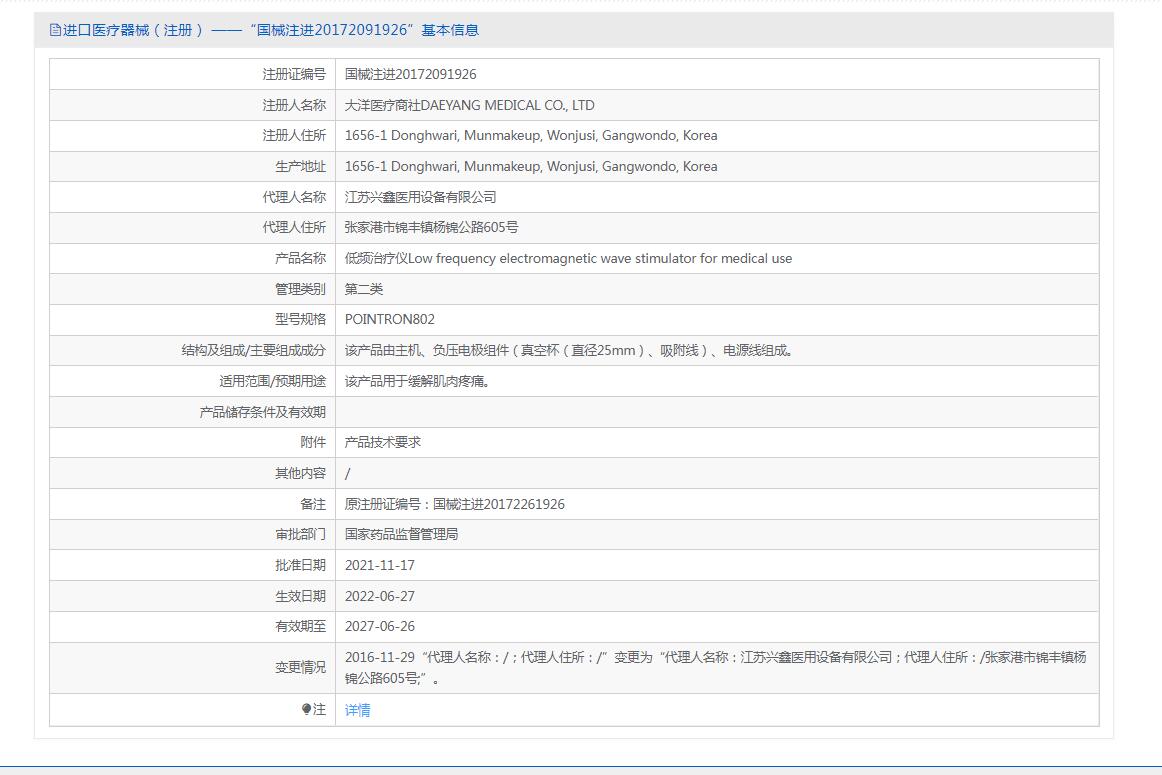Select approval department 国家药品监督管理局

401,534
